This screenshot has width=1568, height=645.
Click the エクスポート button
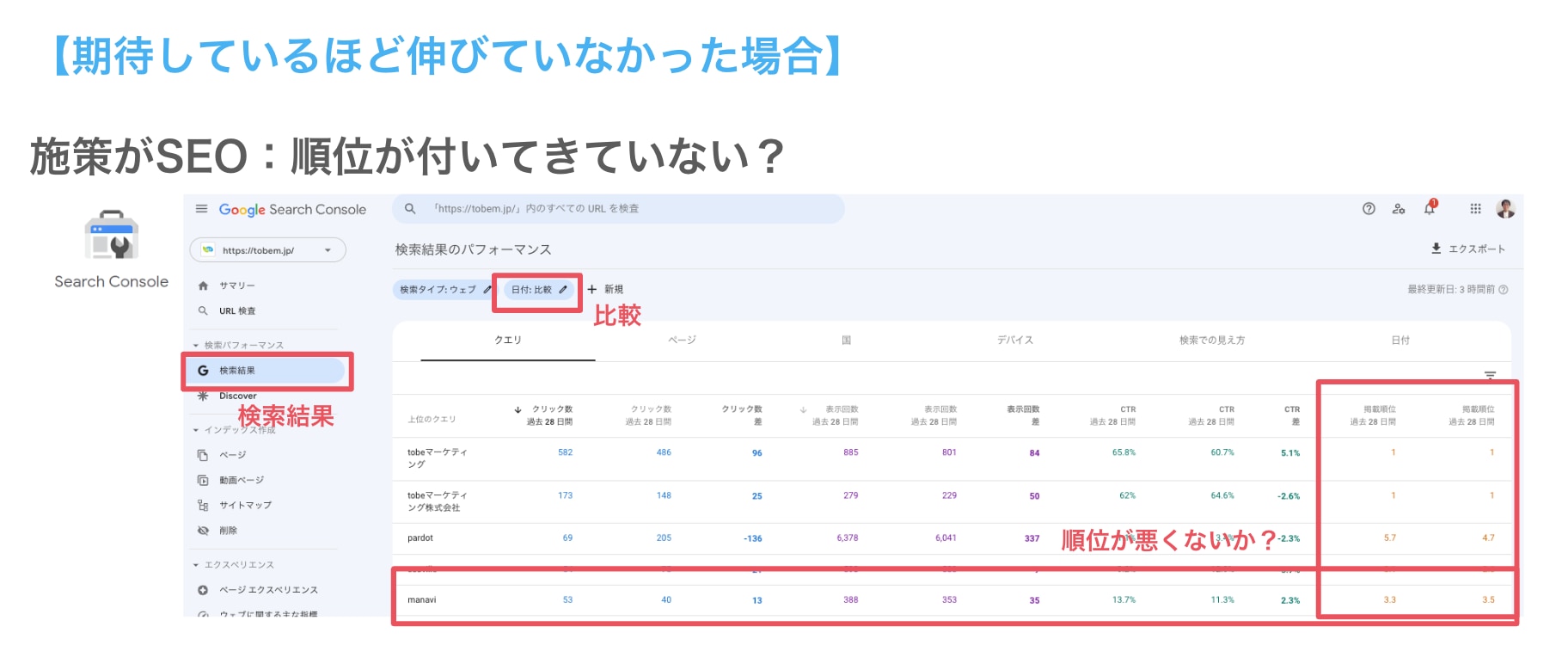pos(1468,249)
